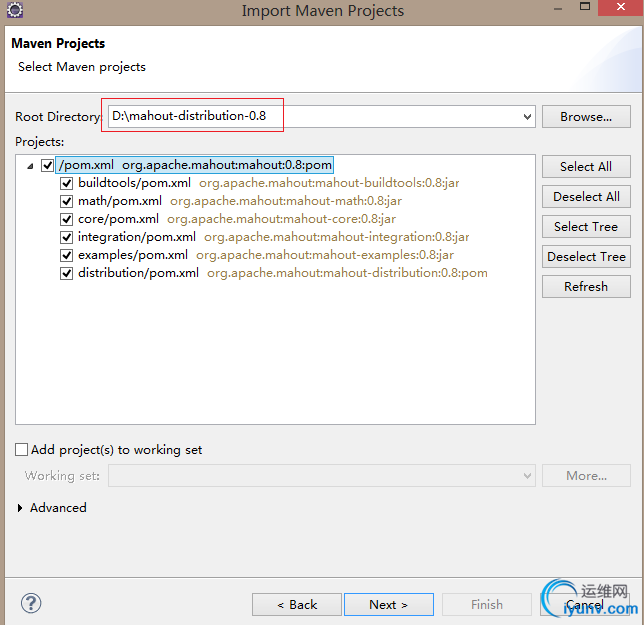
Task: Click mahout-math:0.8:jar artifact text
Action: (286, 201)
